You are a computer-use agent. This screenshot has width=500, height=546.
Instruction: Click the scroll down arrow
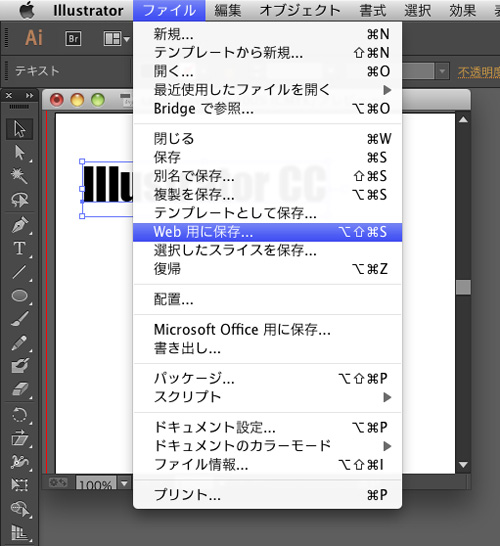[463, 465]
